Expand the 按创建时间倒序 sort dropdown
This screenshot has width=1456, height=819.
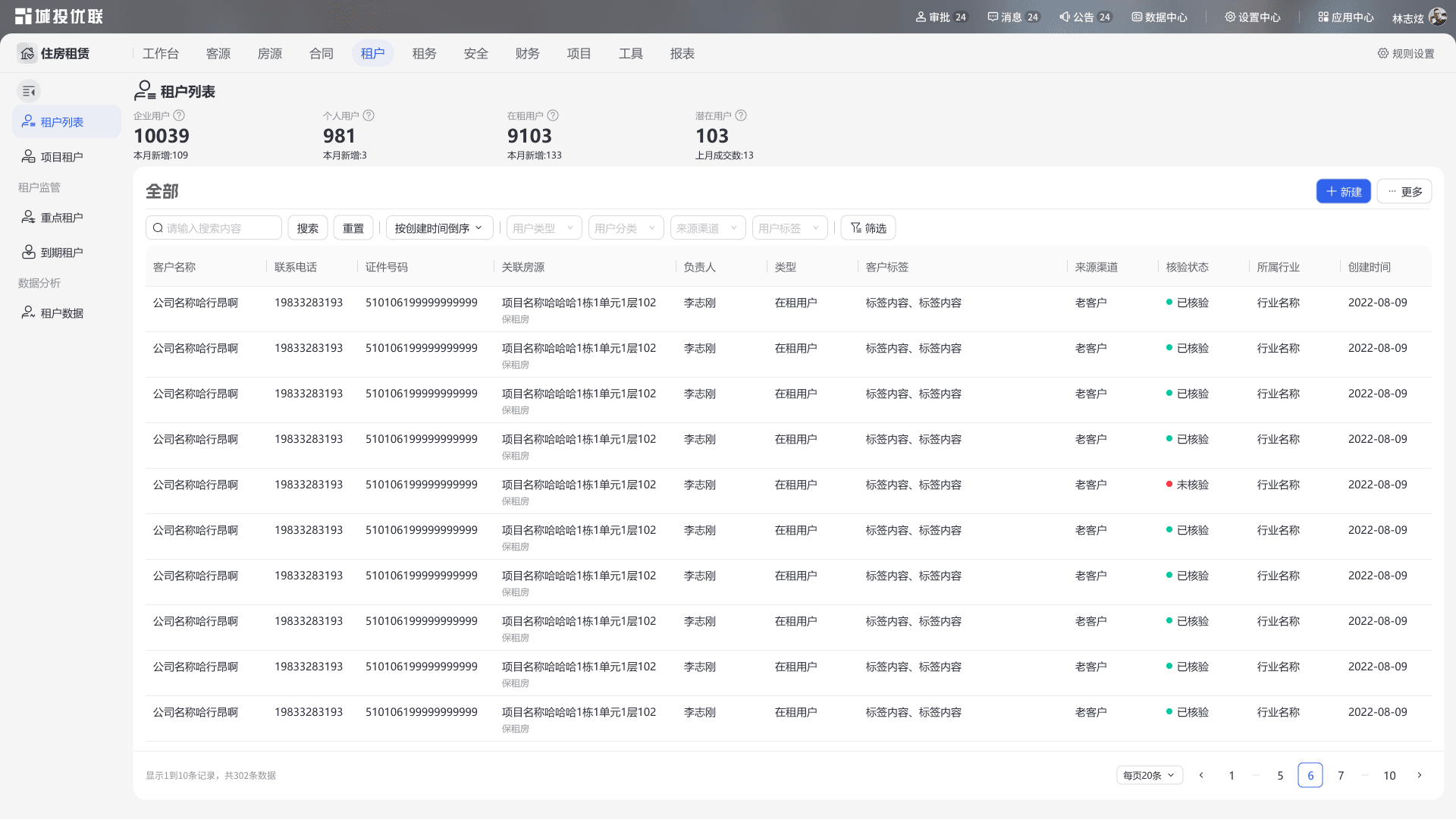point(439,228)
